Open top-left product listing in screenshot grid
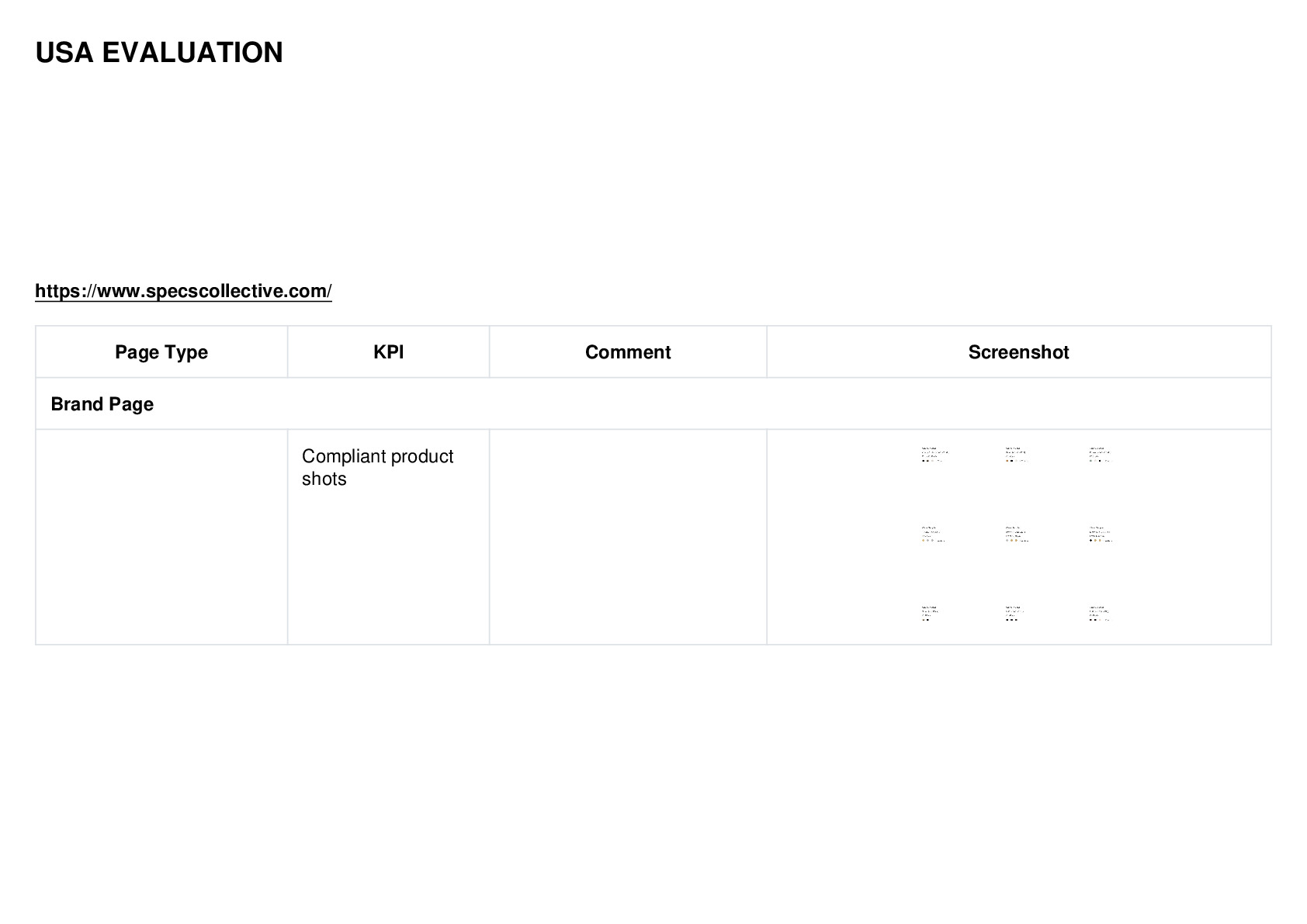Image resolution: width=1307 pixels, height=924 pixels. coord(934,455)
